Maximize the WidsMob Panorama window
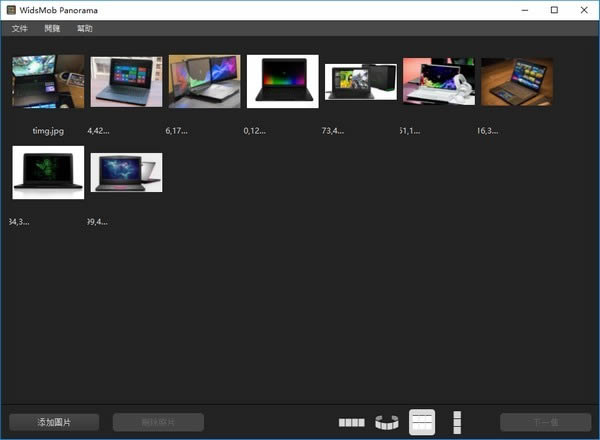Image resolution: width=600 pixels, height=440 pixels. 554,10
